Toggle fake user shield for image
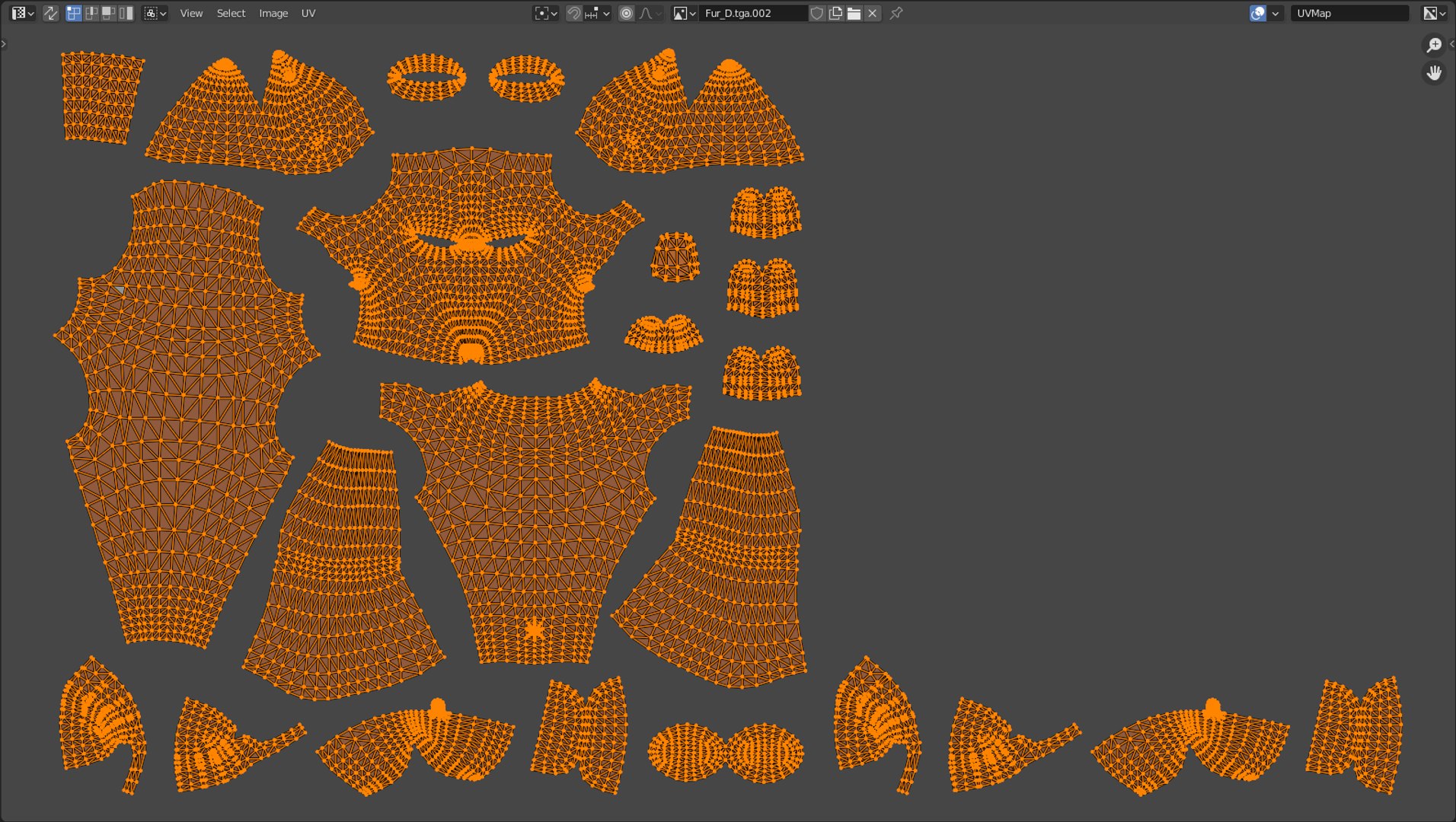Screen dimensions: 1456x822 click(x=817, y=13)
